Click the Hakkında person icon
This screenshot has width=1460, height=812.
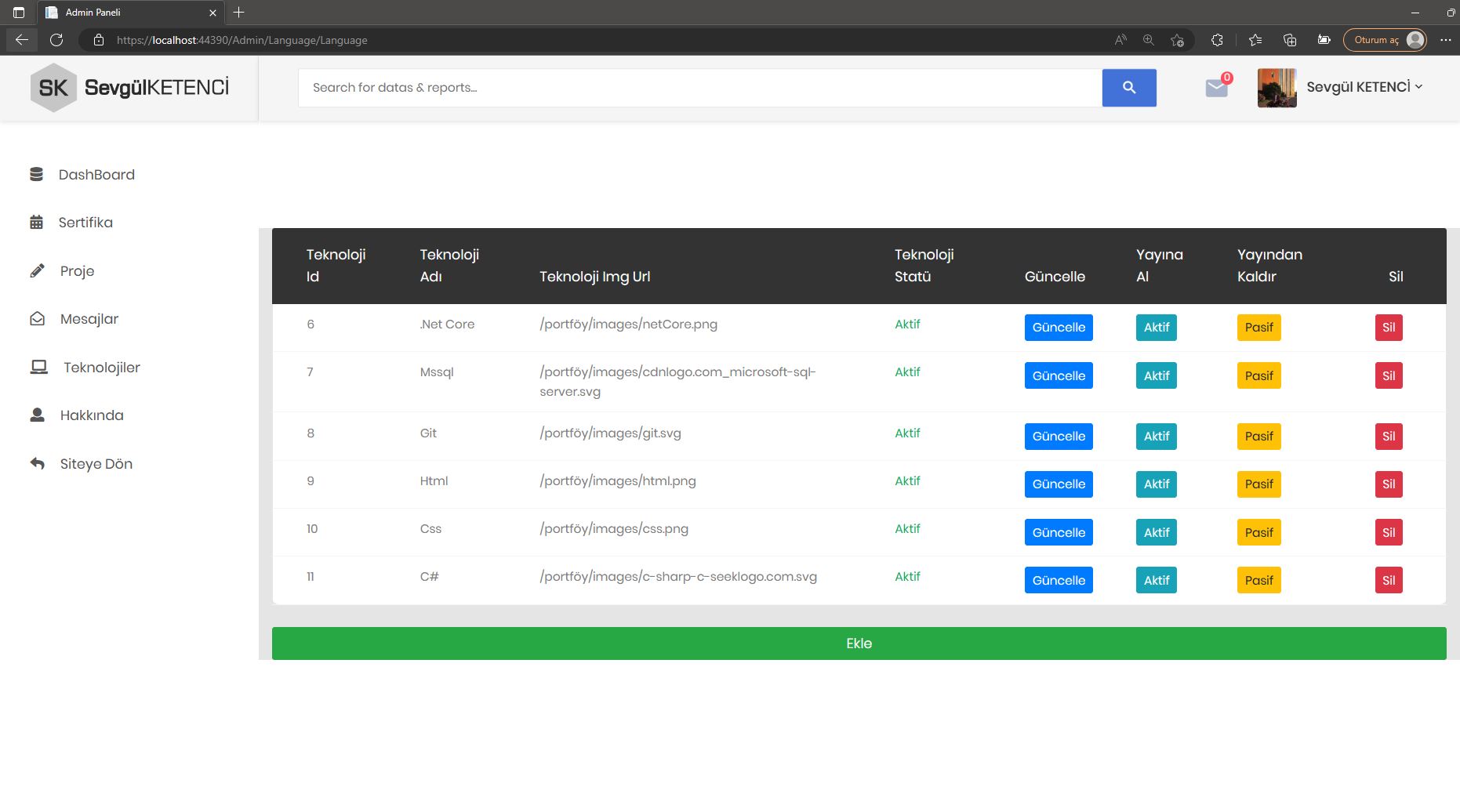point(37,415)
